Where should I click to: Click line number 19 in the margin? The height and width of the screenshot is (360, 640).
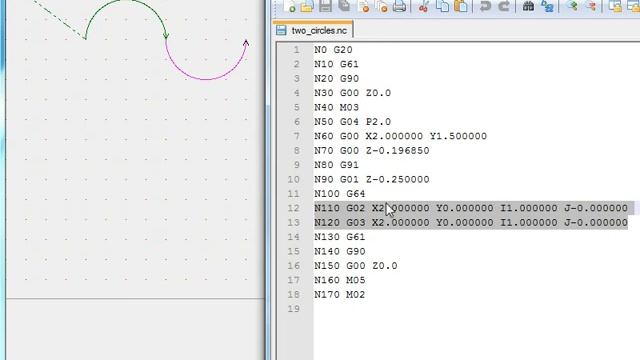point(293,309)
